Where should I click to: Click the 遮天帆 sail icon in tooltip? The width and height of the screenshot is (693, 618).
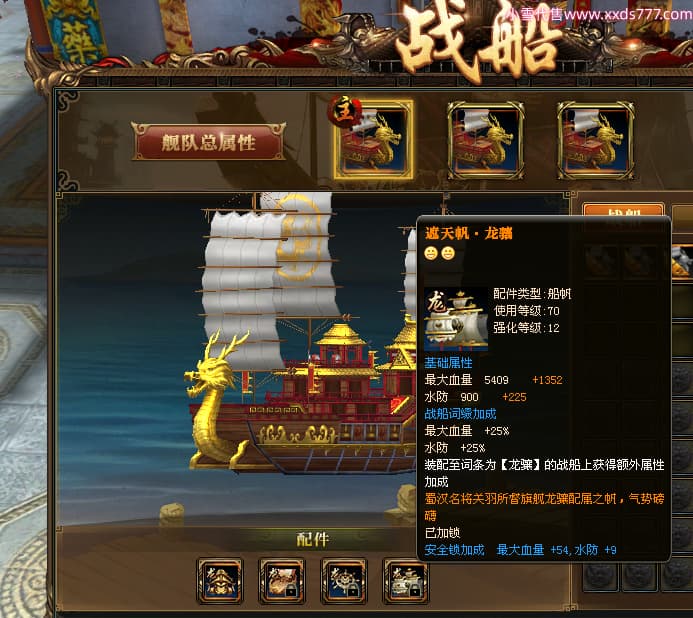click(456, 319)
